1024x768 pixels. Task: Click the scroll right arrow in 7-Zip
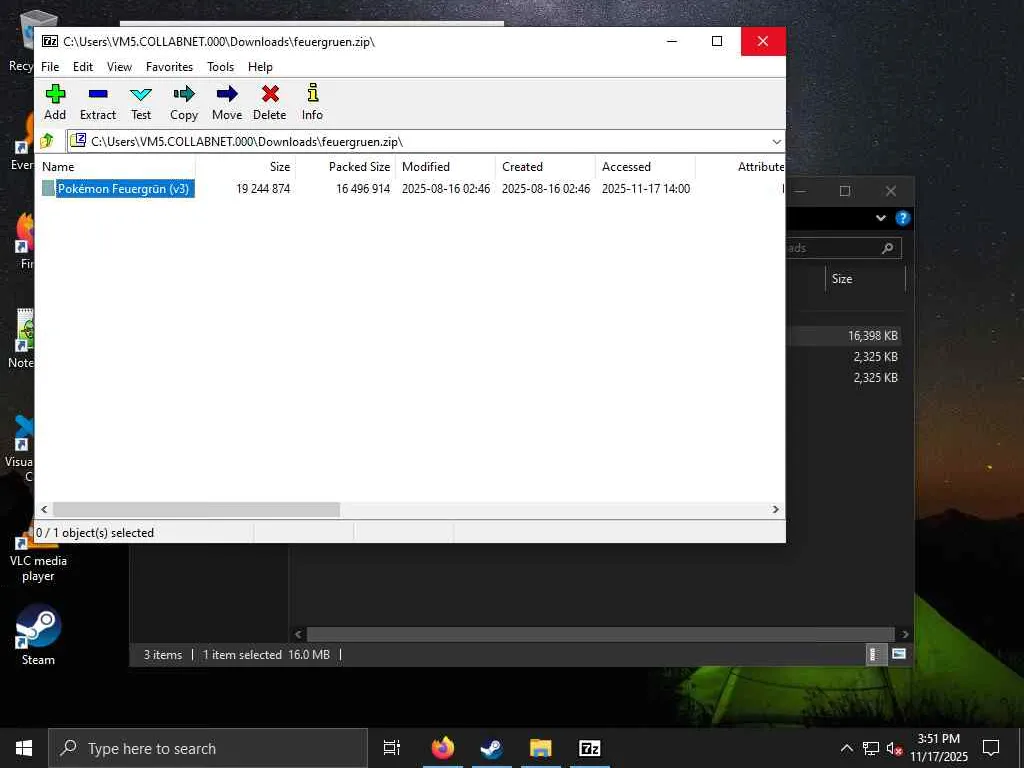(x=776, y=509)
